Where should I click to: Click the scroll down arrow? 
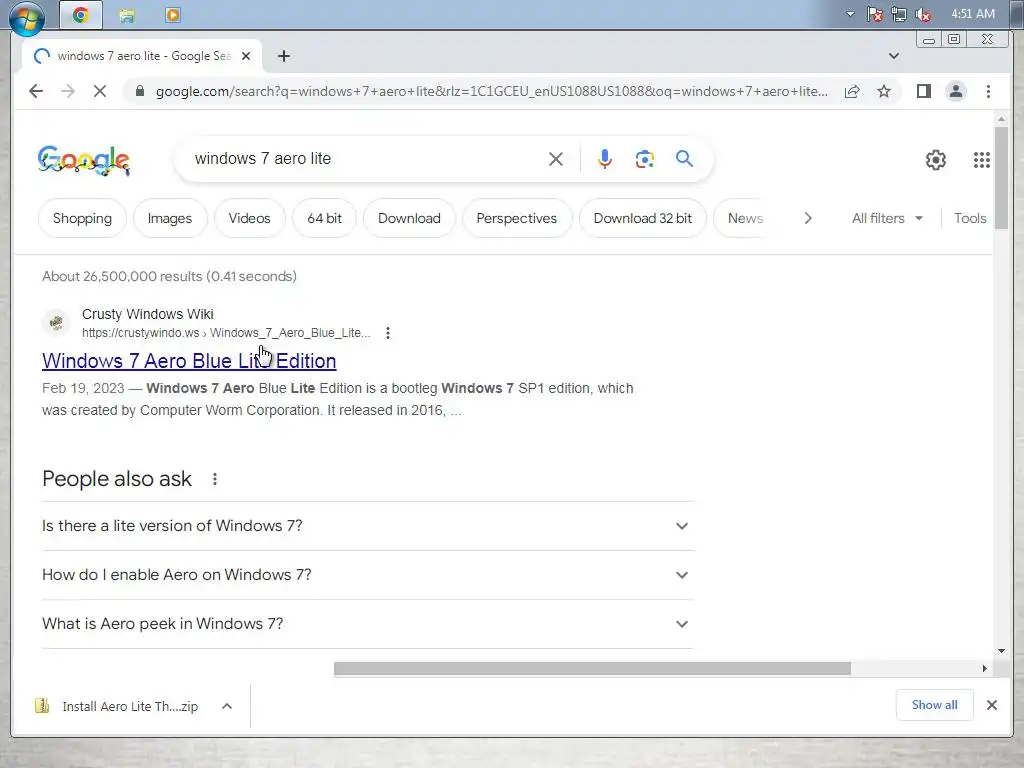click(1001, 651)
